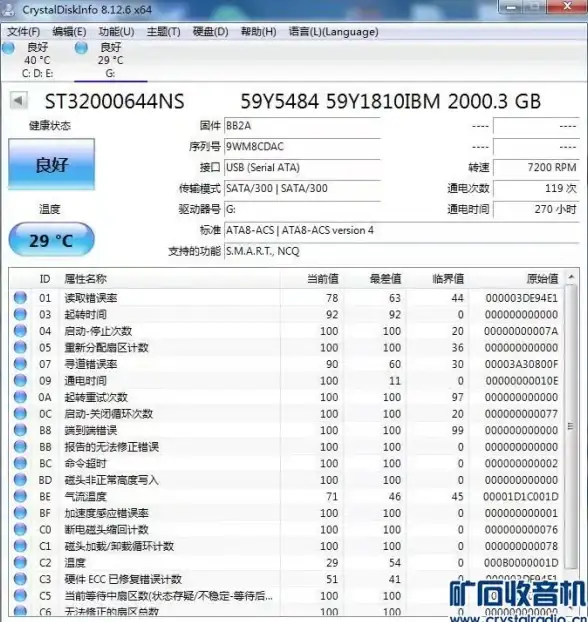Viewport: 588px width, 622px height.
Task: Open the 文件(F) menu
Action: (x=24, y=32)
